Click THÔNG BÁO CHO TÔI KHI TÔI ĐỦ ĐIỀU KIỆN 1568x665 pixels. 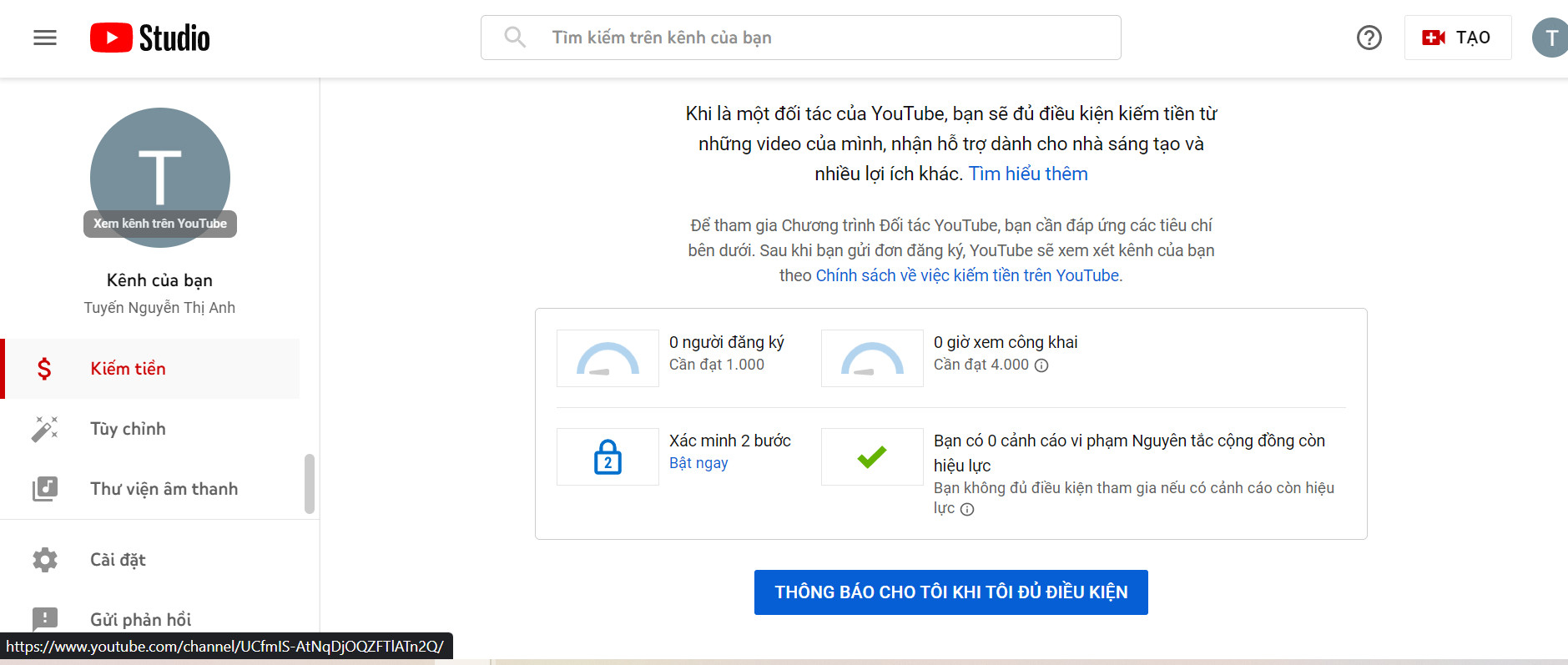coord(951,592)
